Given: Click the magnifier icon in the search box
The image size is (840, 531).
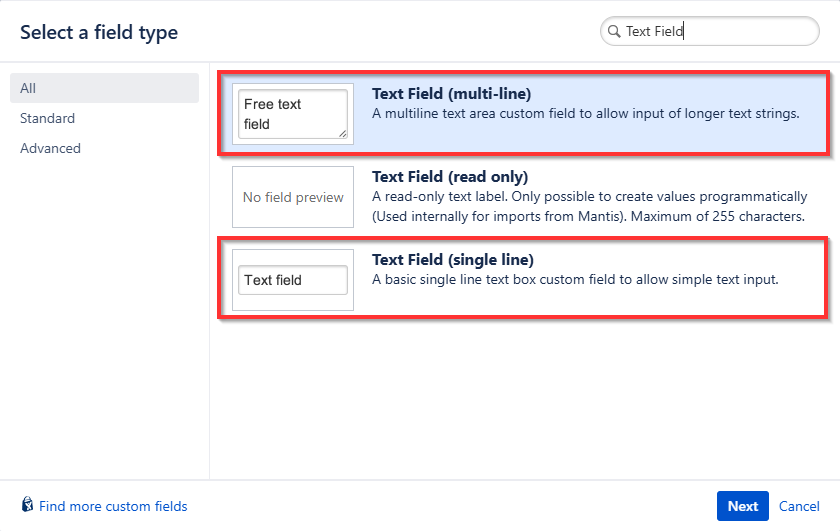Looking at the screenshot, I should pos(613,32).
